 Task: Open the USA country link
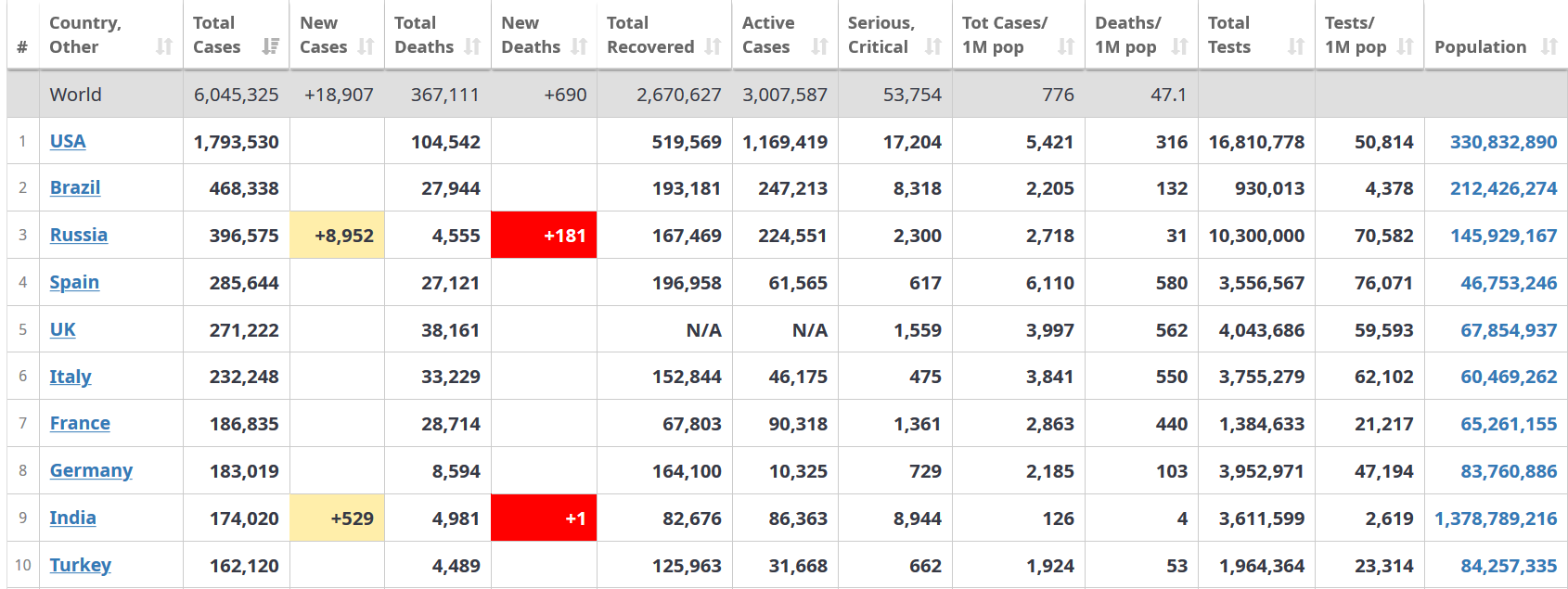pyautogui.click(x=68, y=141)
